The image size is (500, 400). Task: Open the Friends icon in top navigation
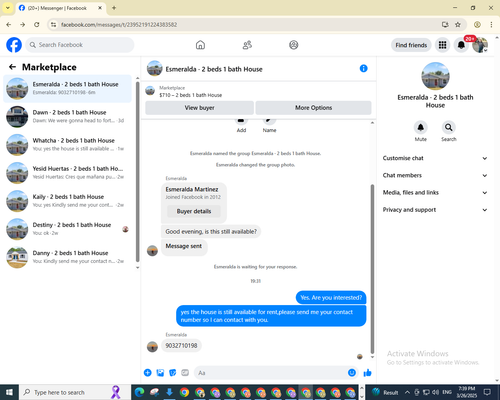click(247, 45)
